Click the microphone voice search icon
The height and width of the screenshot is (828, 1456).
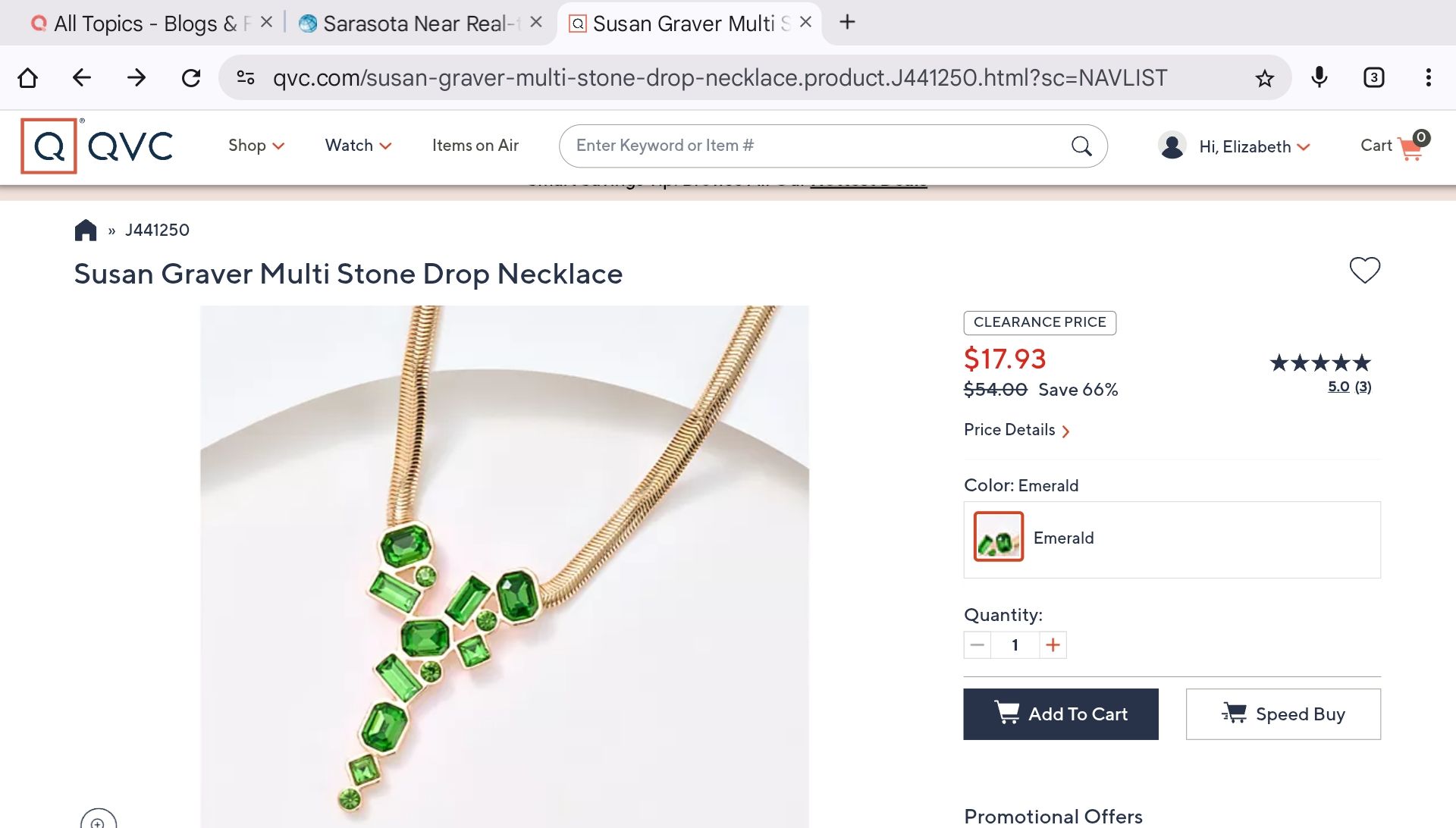pyautogui.click(x=1319, y=77)
